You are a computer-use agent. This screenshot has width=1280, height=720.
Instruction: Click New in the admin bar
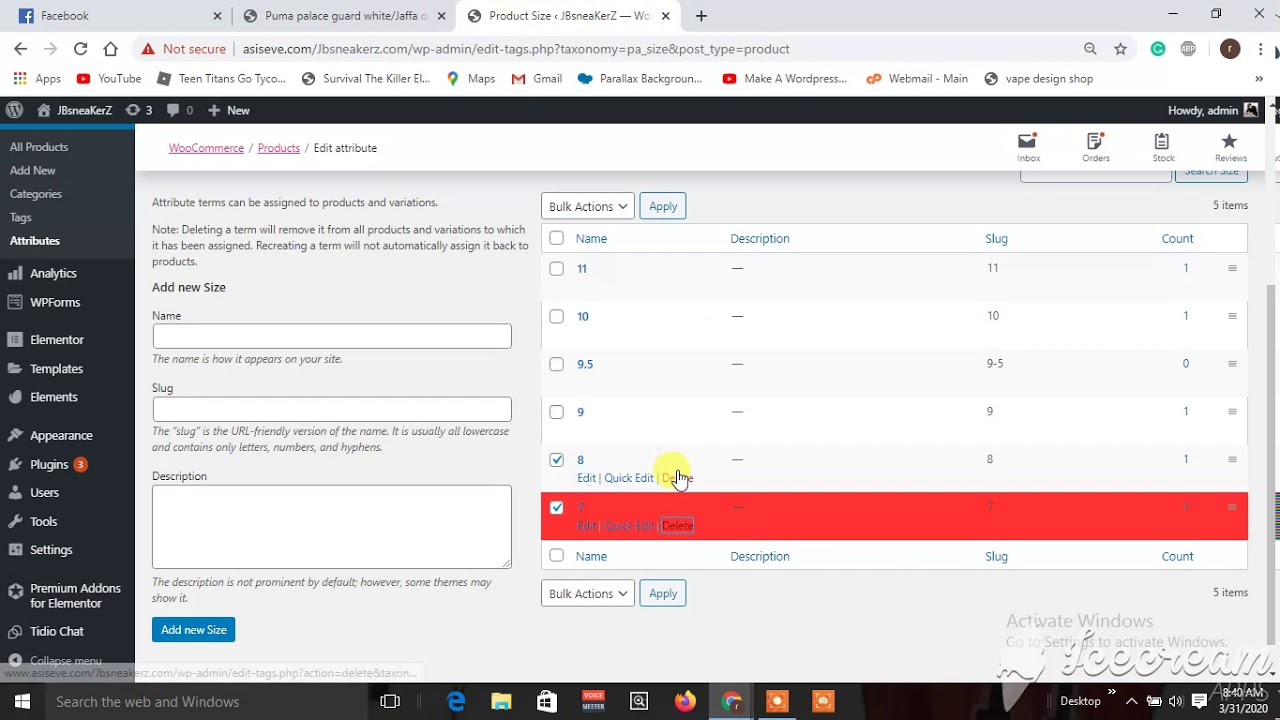[x=229, y=110]
